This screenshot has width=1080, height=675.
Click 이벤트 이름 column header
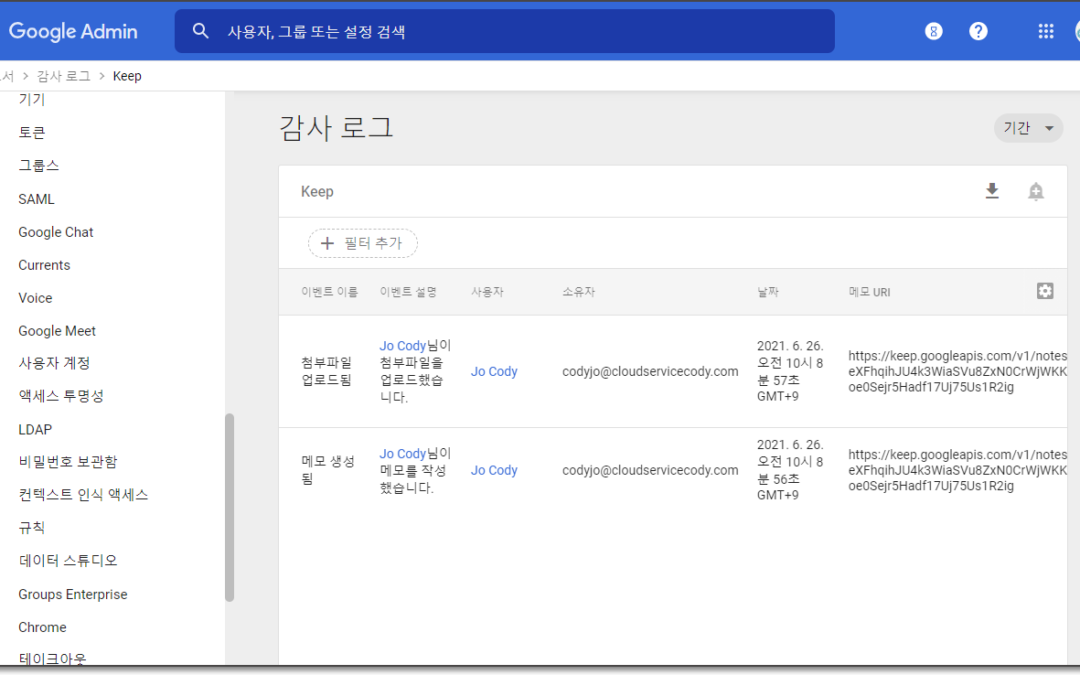click(x=329, y=292)
